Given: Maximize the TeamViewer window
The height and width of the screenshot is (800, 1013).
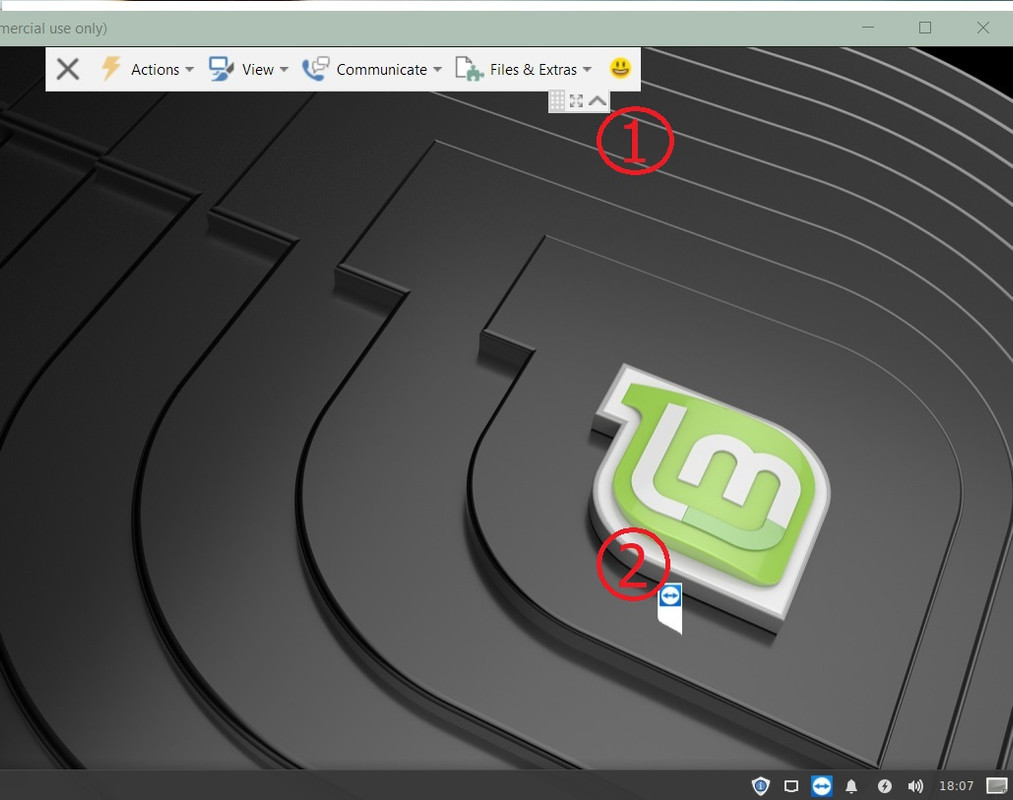Looking at the screenshot, I should 925,28.
